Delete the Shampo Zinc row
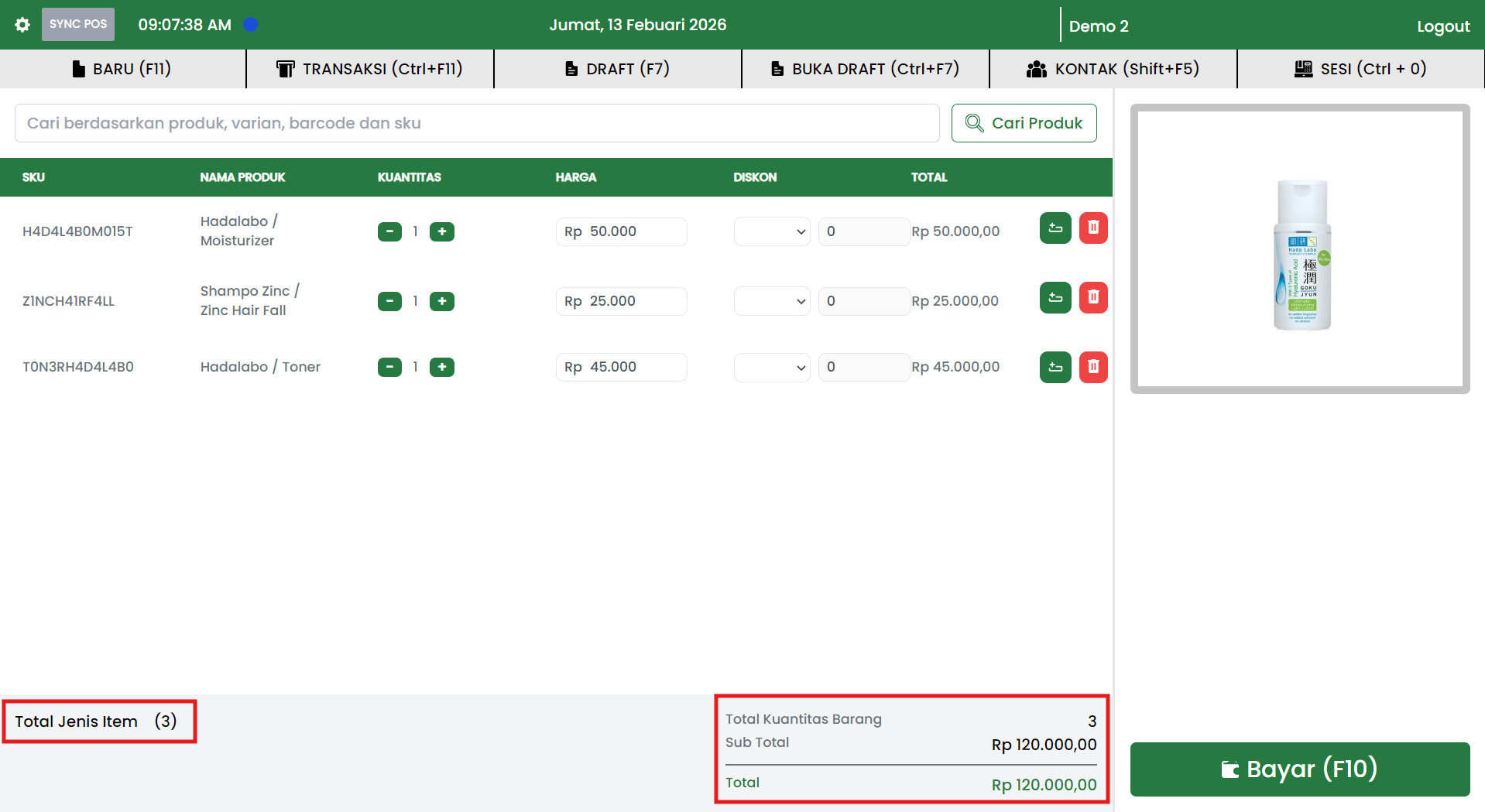The width and height of the screenshot is (1485, 812). pos(1092,298)
